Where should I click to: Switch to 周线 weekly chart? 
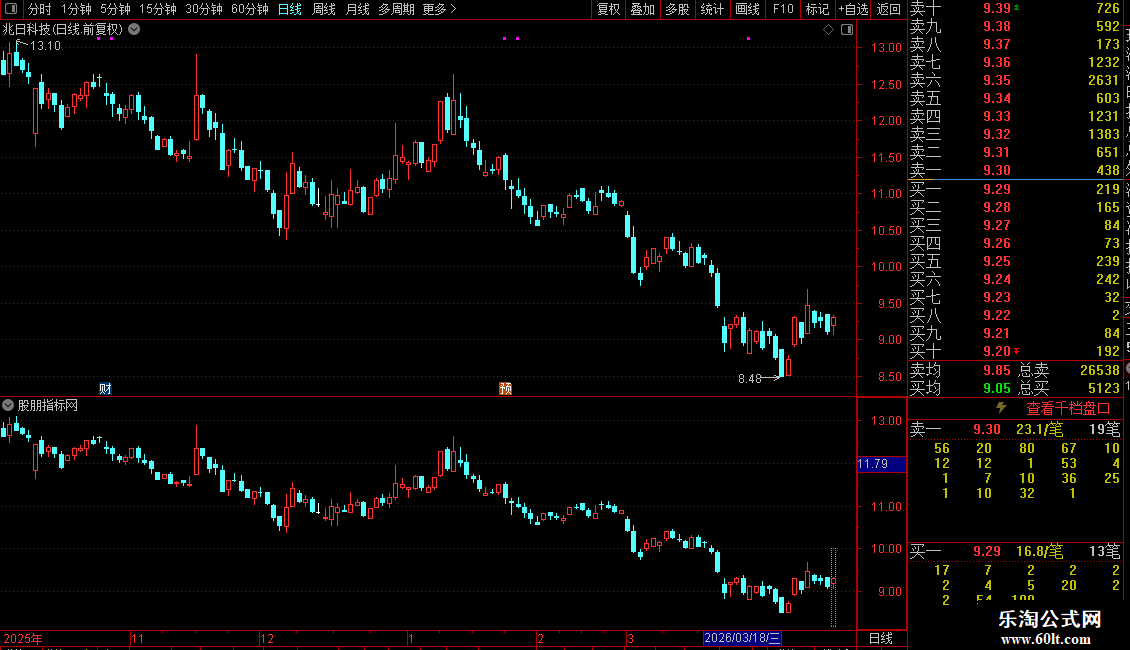tap(324, 9)
